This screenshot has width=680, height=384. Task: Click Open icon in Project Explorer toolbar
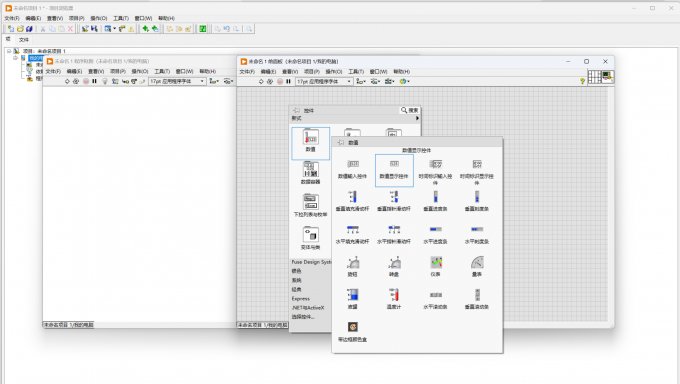20,29
